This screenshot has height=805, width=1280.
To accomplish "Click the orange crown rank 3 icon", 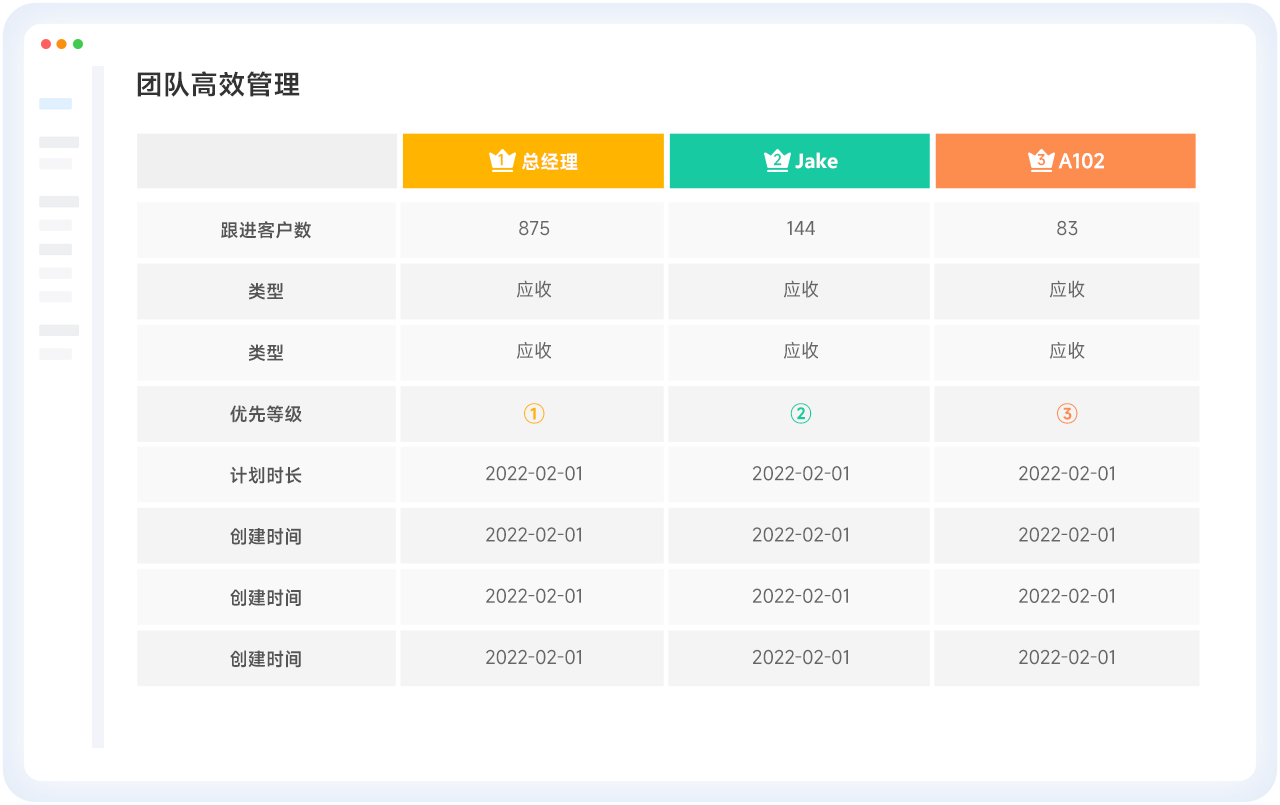I will coord(1041,161).
